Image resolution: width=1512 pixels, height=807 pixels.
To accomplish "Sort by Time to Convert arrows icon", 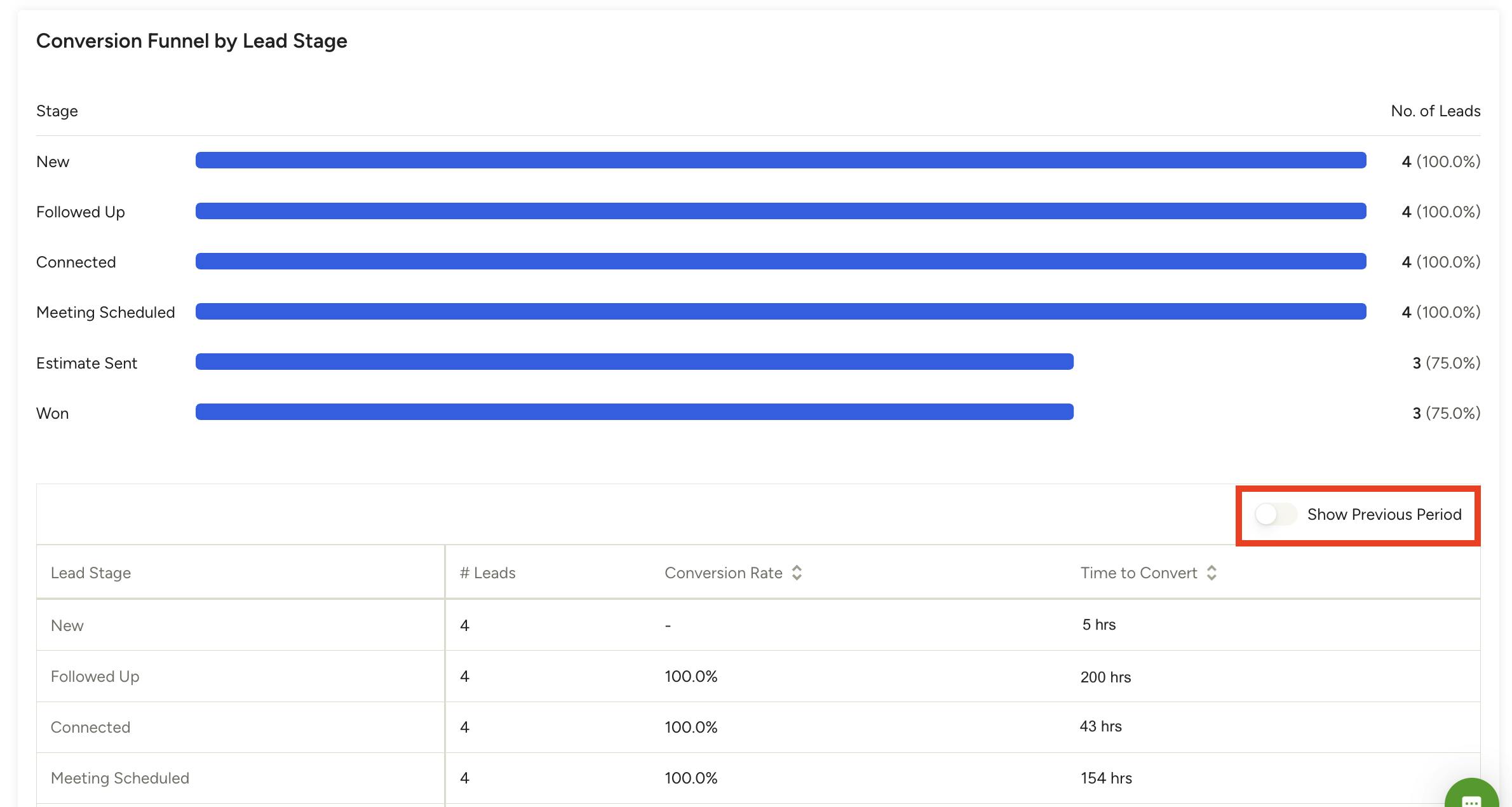I will tap(1212, 573).
